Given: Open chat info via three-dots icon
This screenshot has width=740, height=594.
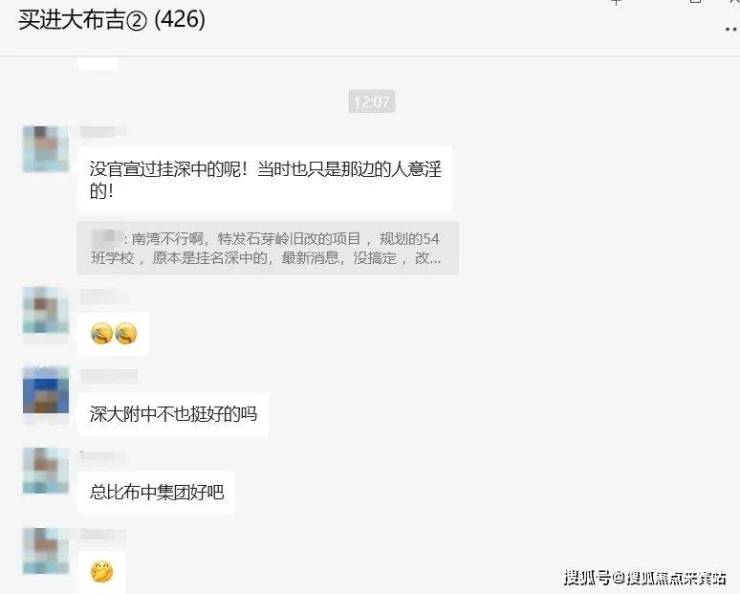Looking at the screenshot, I should (731, 30).
